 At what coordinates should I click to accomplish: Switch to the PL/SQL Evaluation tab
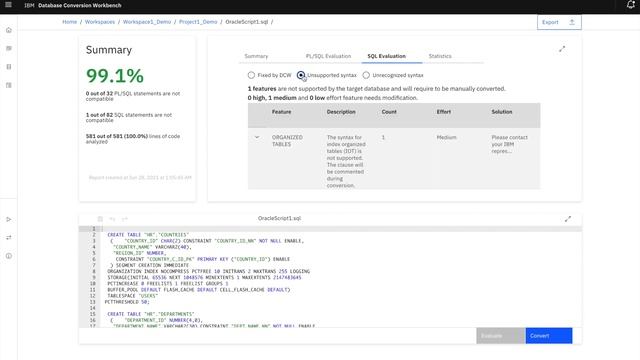328,56
